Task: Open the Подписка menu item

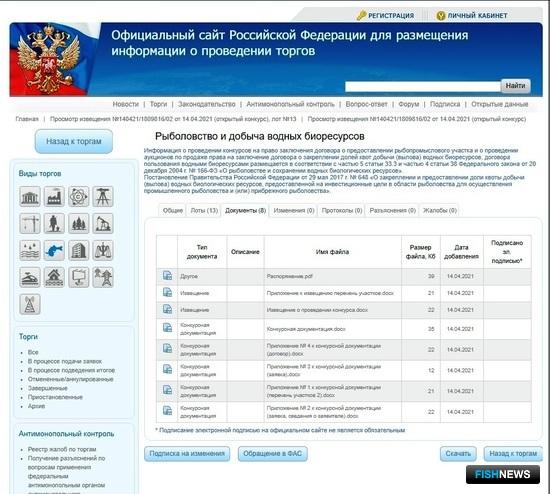Action: 445,104
